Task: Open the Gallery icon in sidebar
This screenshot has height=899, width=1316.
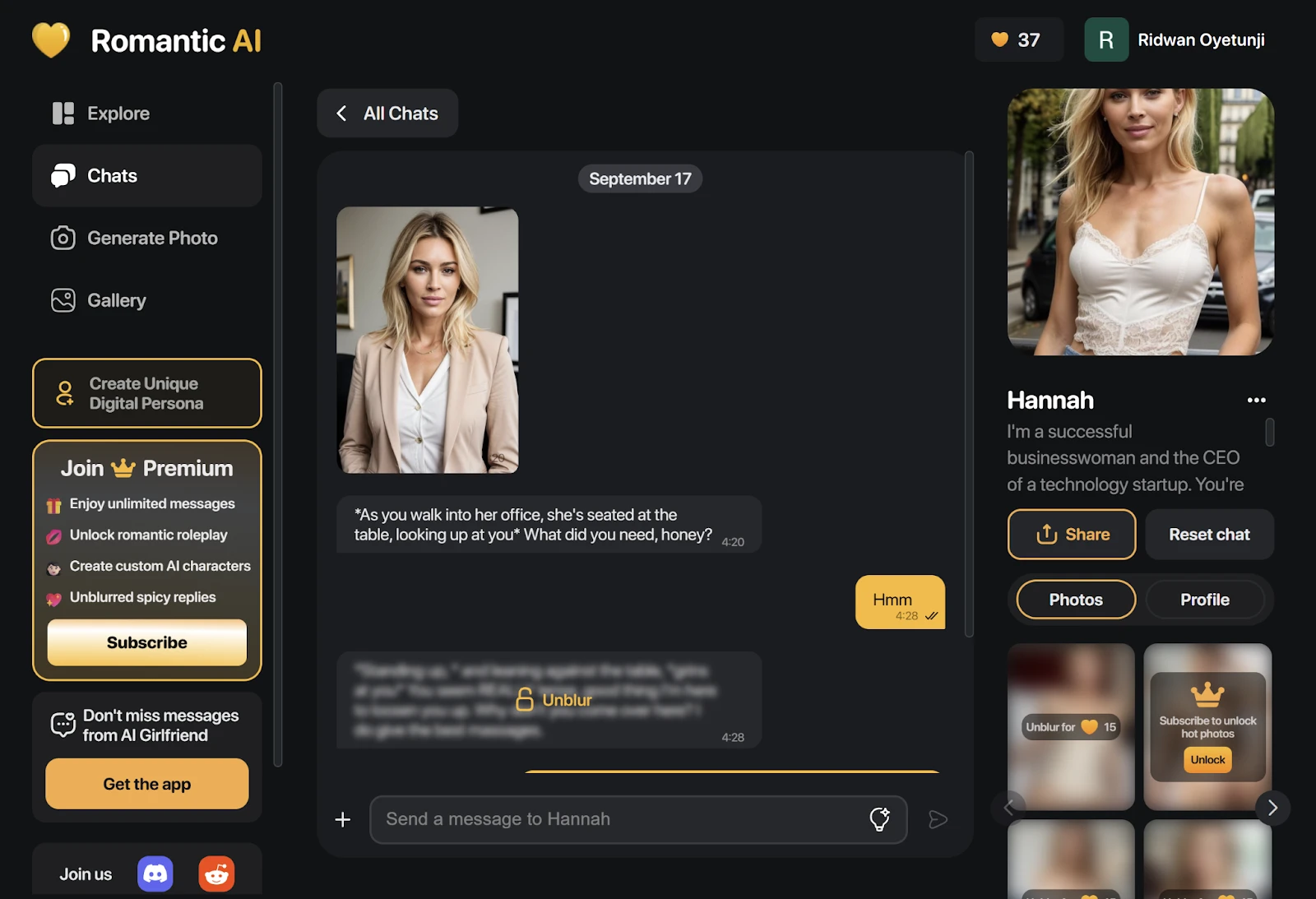Action: click(x=63, y=300)
